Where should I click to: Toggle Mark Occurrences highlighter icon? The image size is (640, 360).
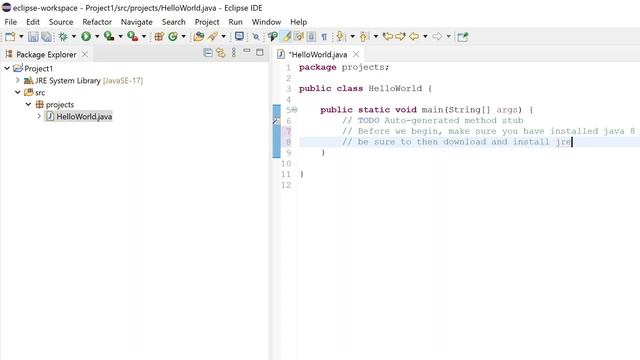[x=287, y=37]
